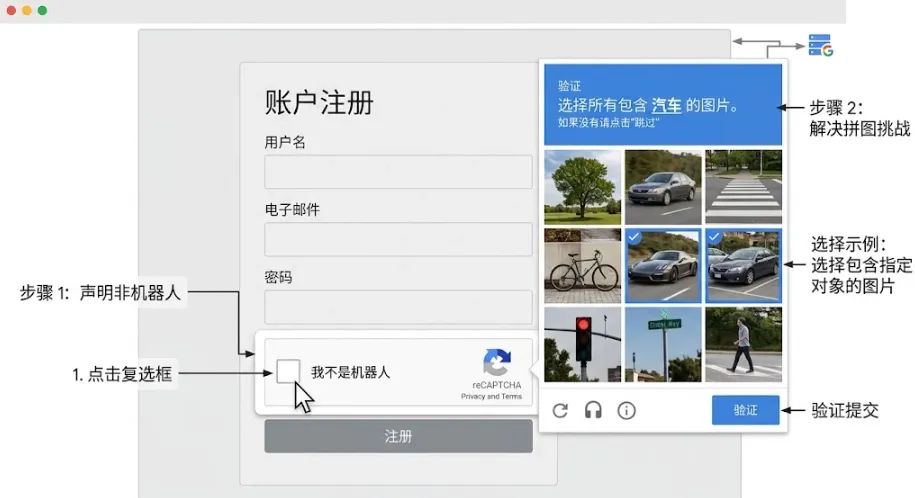Click the Google server icon at top right
Image resolution: width=915 pixels, height=498 pixels.
coord(820,46)
